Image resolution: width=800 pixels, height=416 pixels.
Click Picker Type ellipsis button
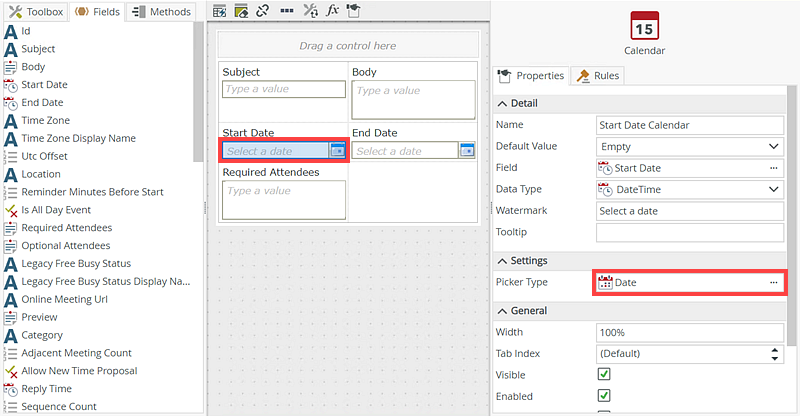[773, 283]
